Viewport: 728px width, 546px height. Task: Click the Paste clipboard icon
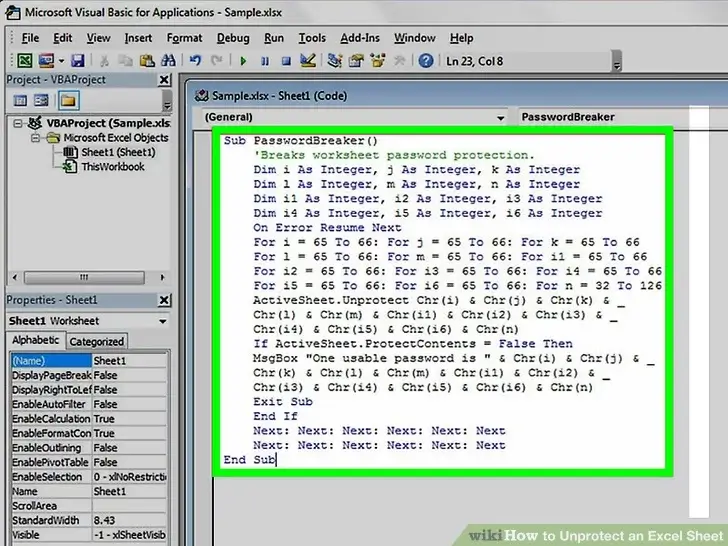point(147,61)
